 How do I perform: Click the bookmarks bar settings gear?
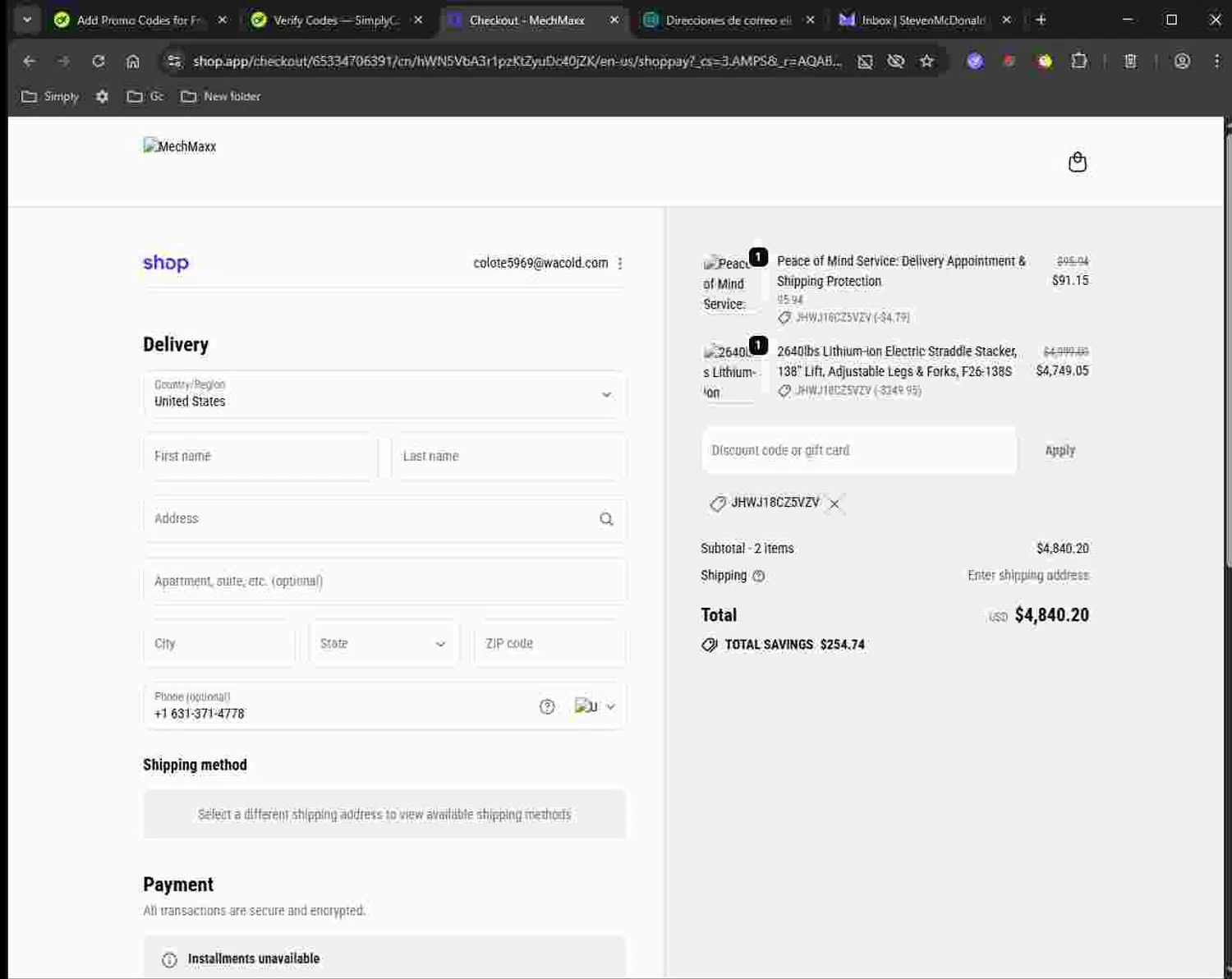(102, 96)
